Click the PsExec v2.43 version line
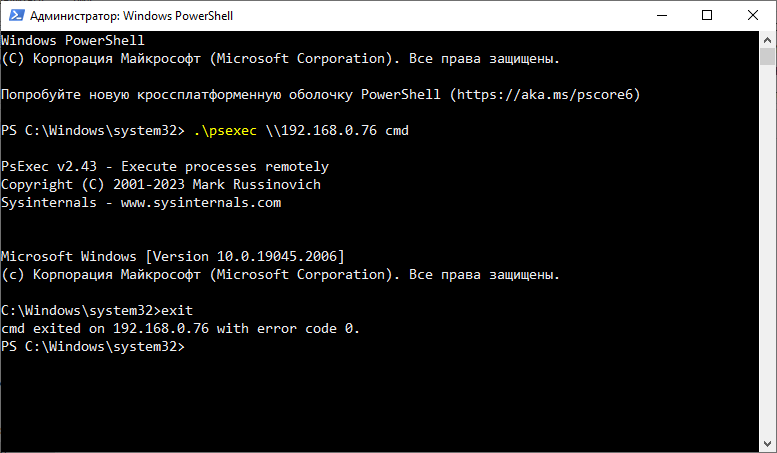The width and height of the screenshot is (777, 453). [x=165, y=167]
